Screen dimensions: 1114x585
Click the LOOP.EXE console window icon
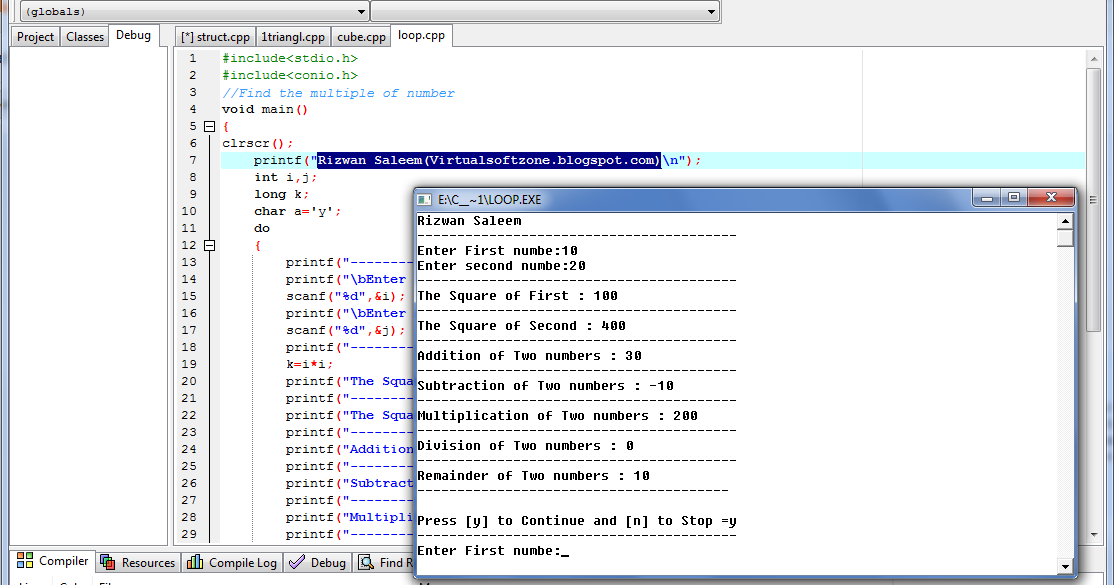click(x=424, y=200)
